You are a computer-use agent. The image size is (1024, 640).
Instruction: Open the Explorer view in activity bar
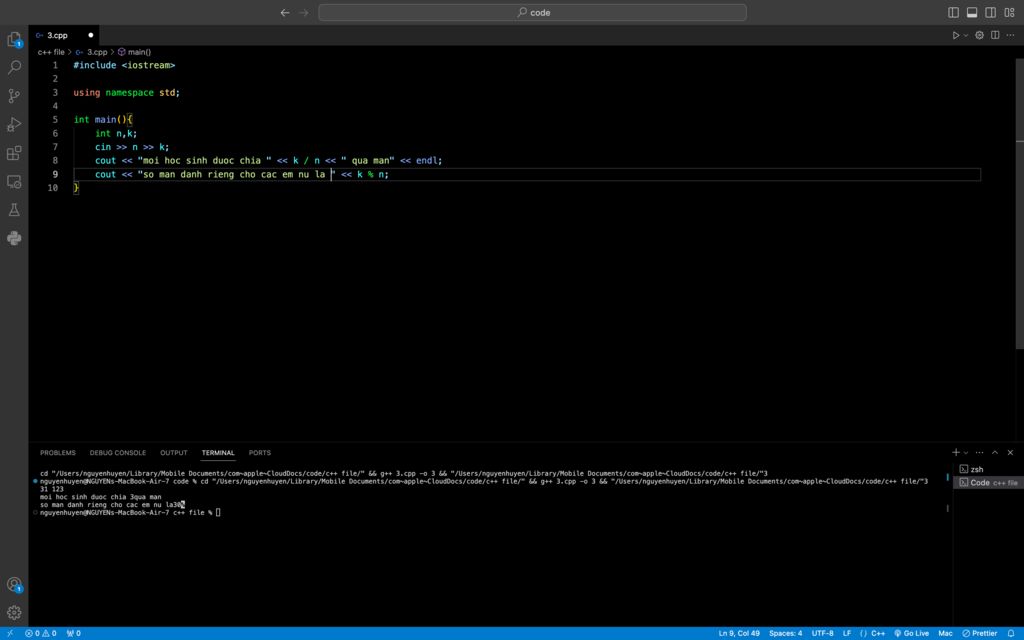coord(14,39)
